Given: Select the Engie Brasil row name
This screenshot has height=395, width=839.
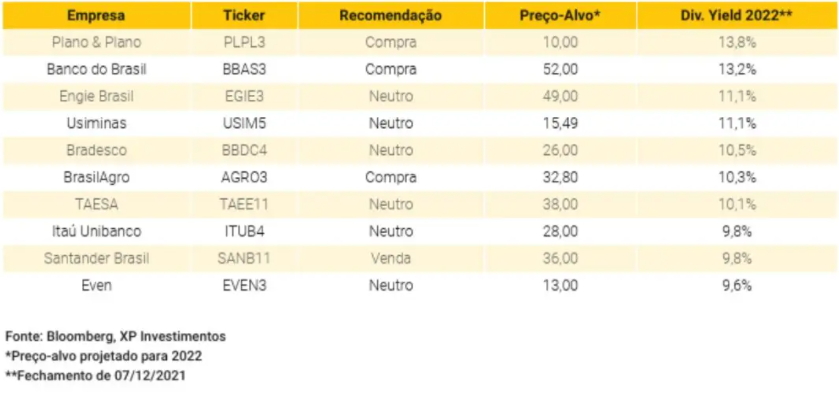Looking at the screenshot, I should point(96,96).
